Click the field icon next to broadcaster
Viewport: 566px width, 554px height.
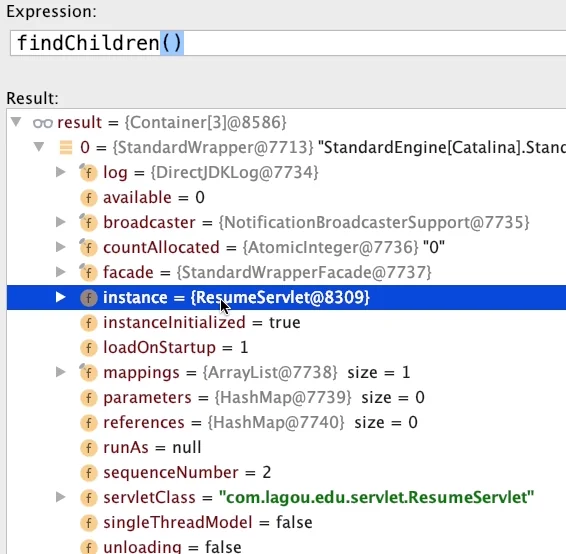pyautogui.click(x=88, y=222)
